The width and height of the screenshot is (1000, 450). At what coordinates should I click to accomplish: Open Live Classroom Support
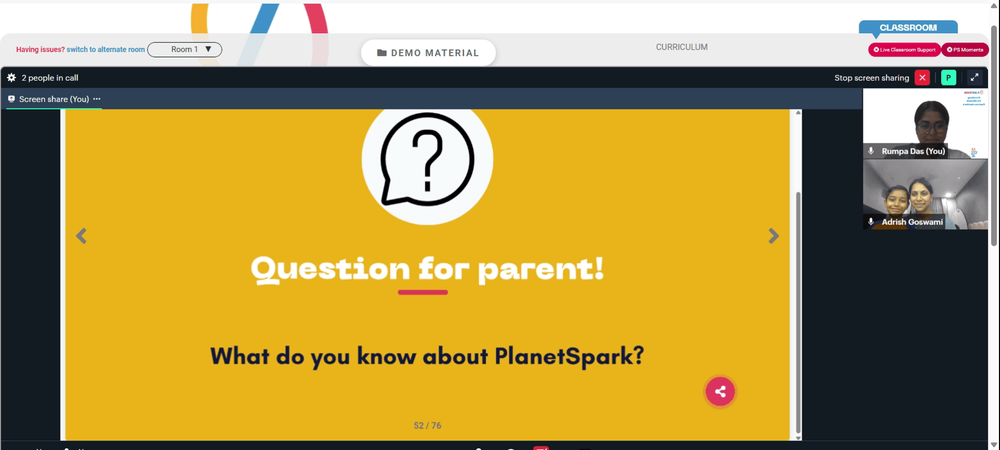[x=904, y=50]
